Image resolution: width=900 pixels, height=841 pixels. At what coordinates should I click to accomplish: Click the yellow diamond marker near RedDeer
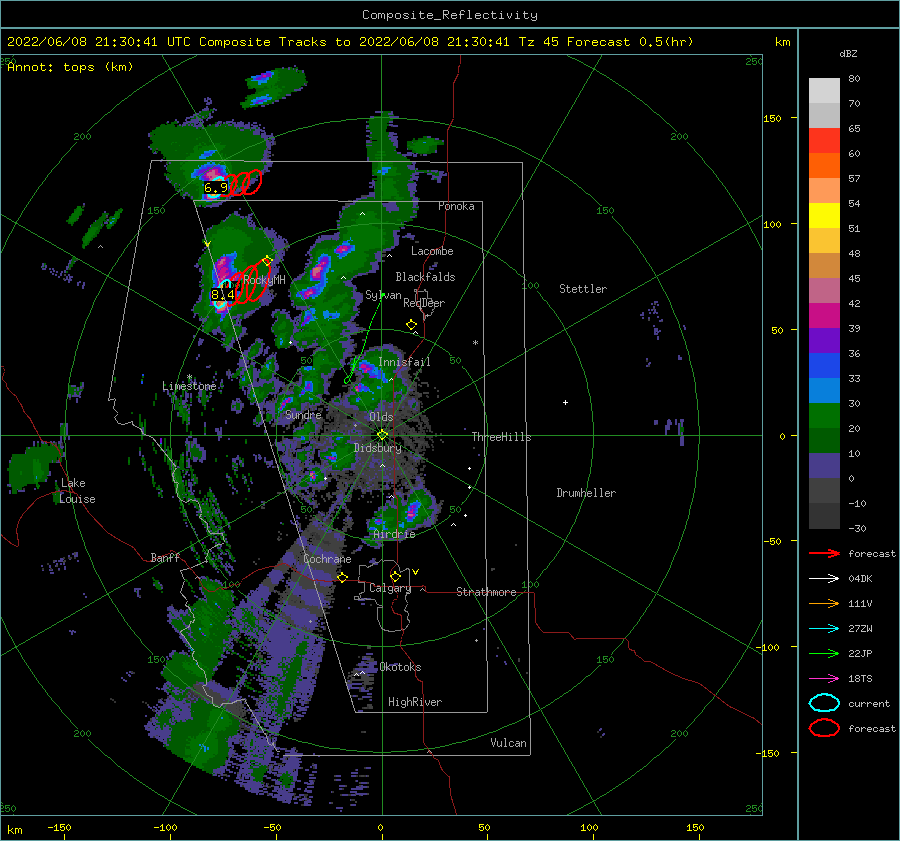tap(411, 325)
